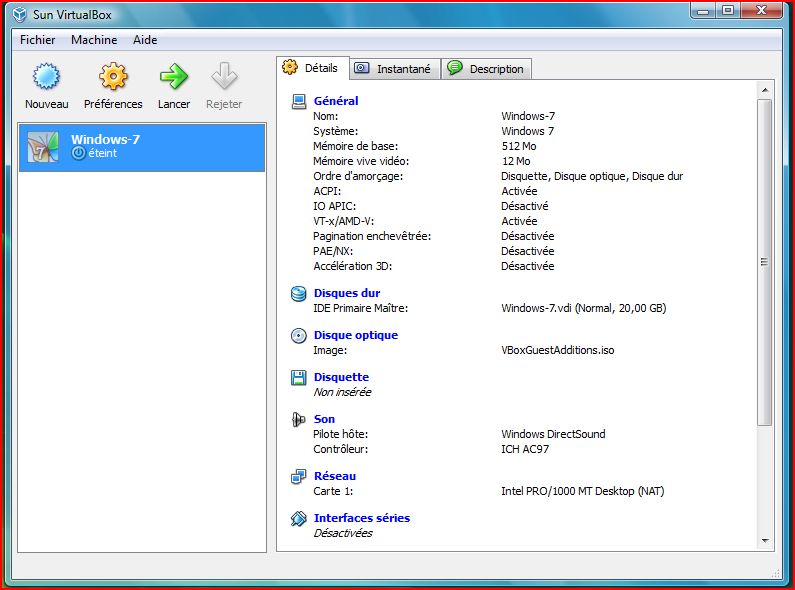Open the Aide menu
795x590 pixels.
pyautogui.click(x=145, y=40)
